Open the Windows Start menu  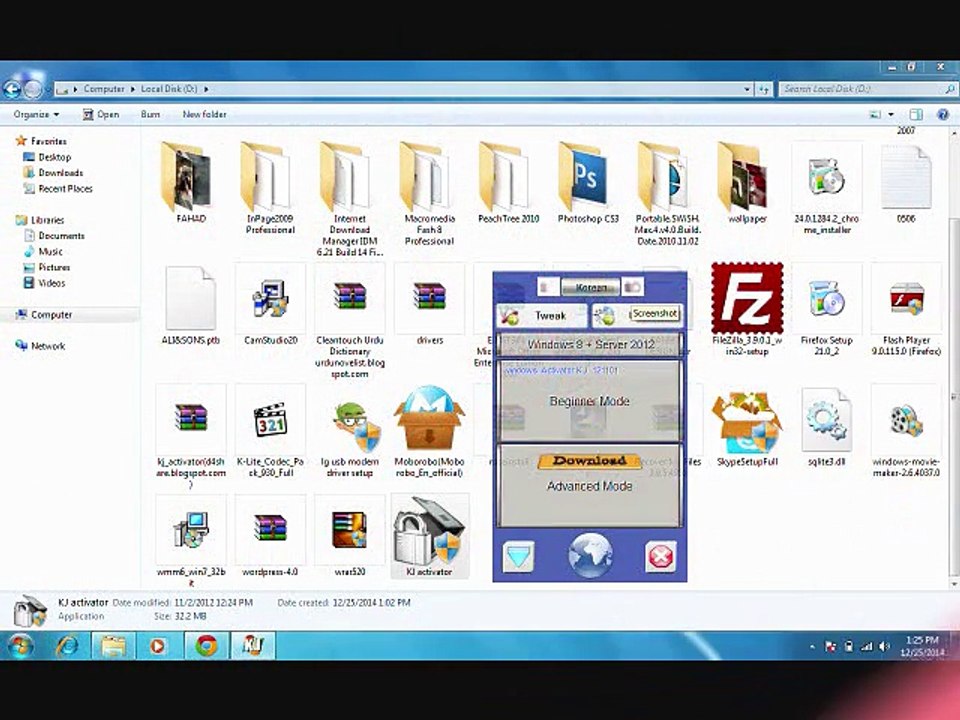(20, 646)
